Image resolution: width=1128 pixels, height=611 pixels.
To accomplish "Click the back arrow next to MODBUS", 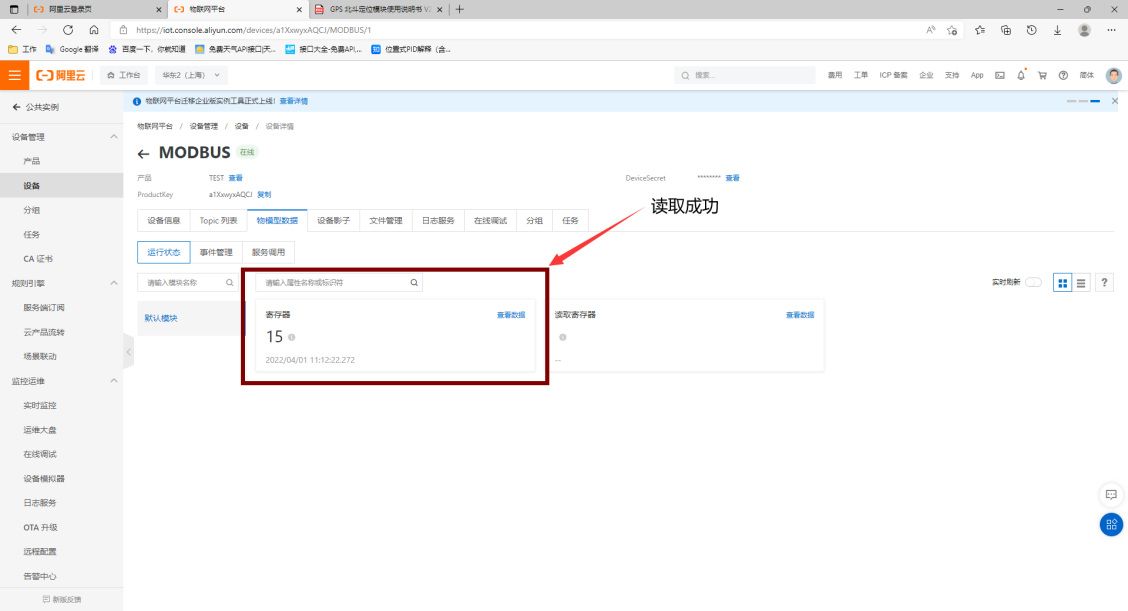I will click(143, 152).
